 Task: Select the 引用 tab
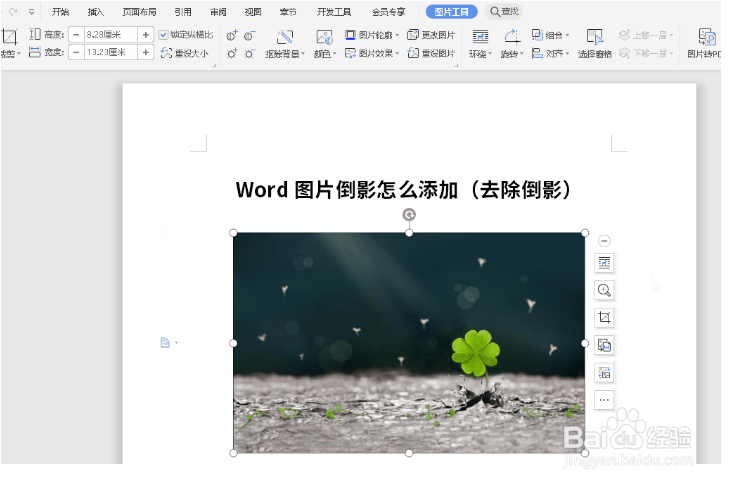pyautogui.click(x=183, y=12)
